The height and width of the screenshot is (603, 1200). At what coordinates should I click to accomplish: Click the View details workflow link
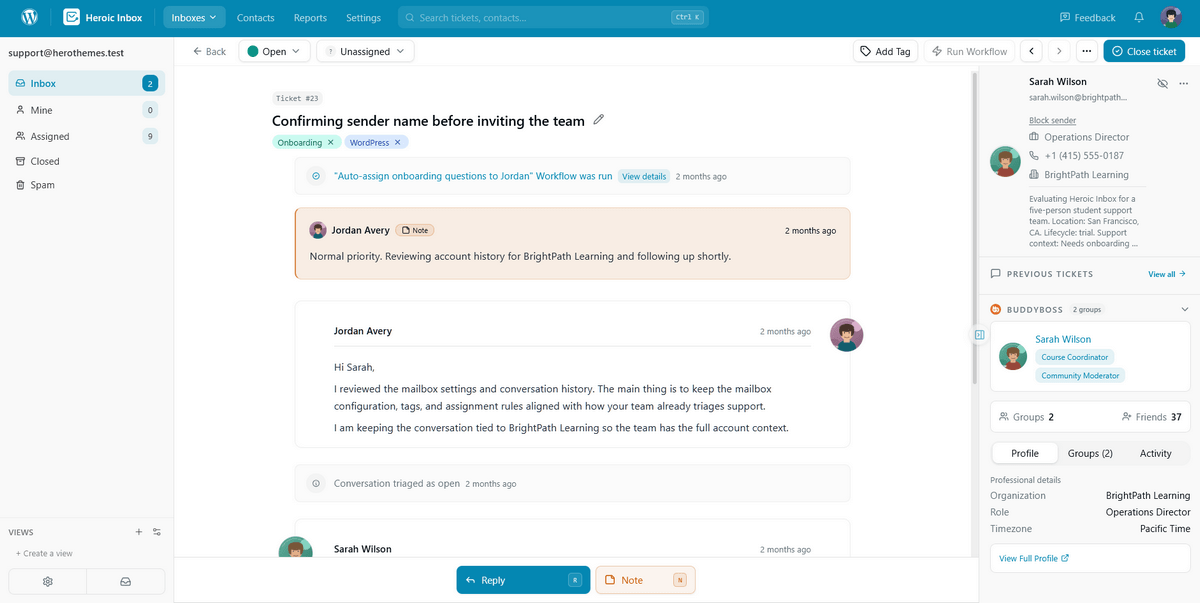coord(644,176)
